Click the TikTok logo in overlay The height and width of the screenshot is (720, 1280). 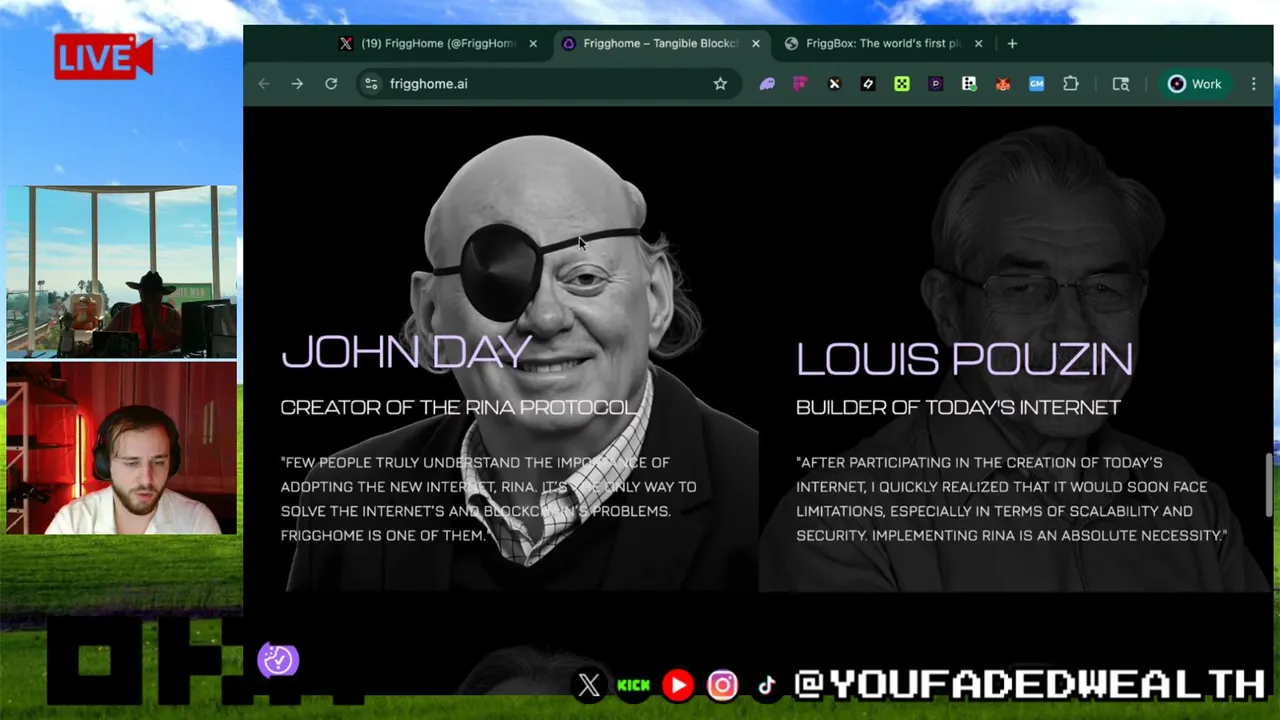pyautogui.click(x=766, y=685)
